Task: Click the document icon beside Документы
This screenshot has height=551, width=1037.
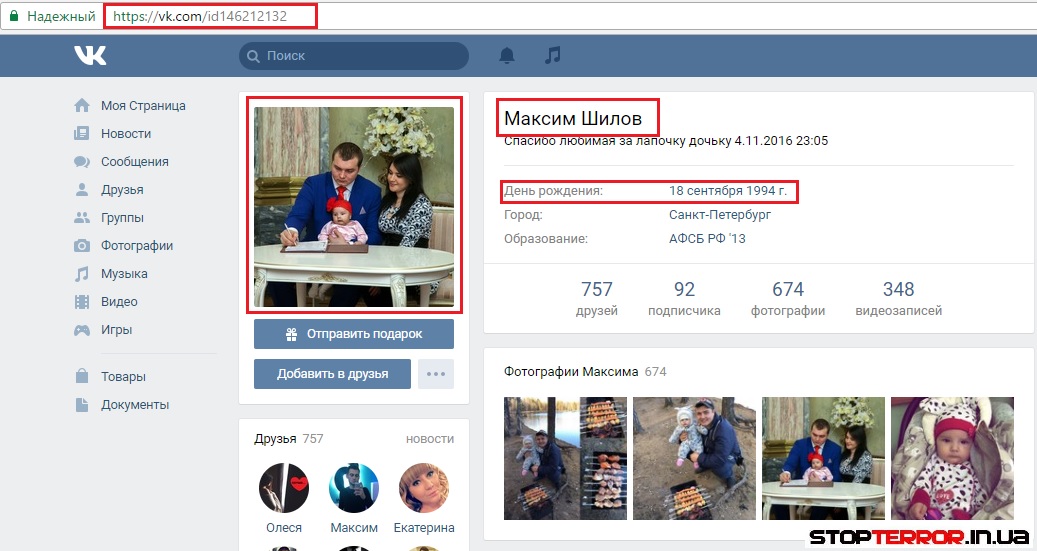Action: (x=82, y=404)
